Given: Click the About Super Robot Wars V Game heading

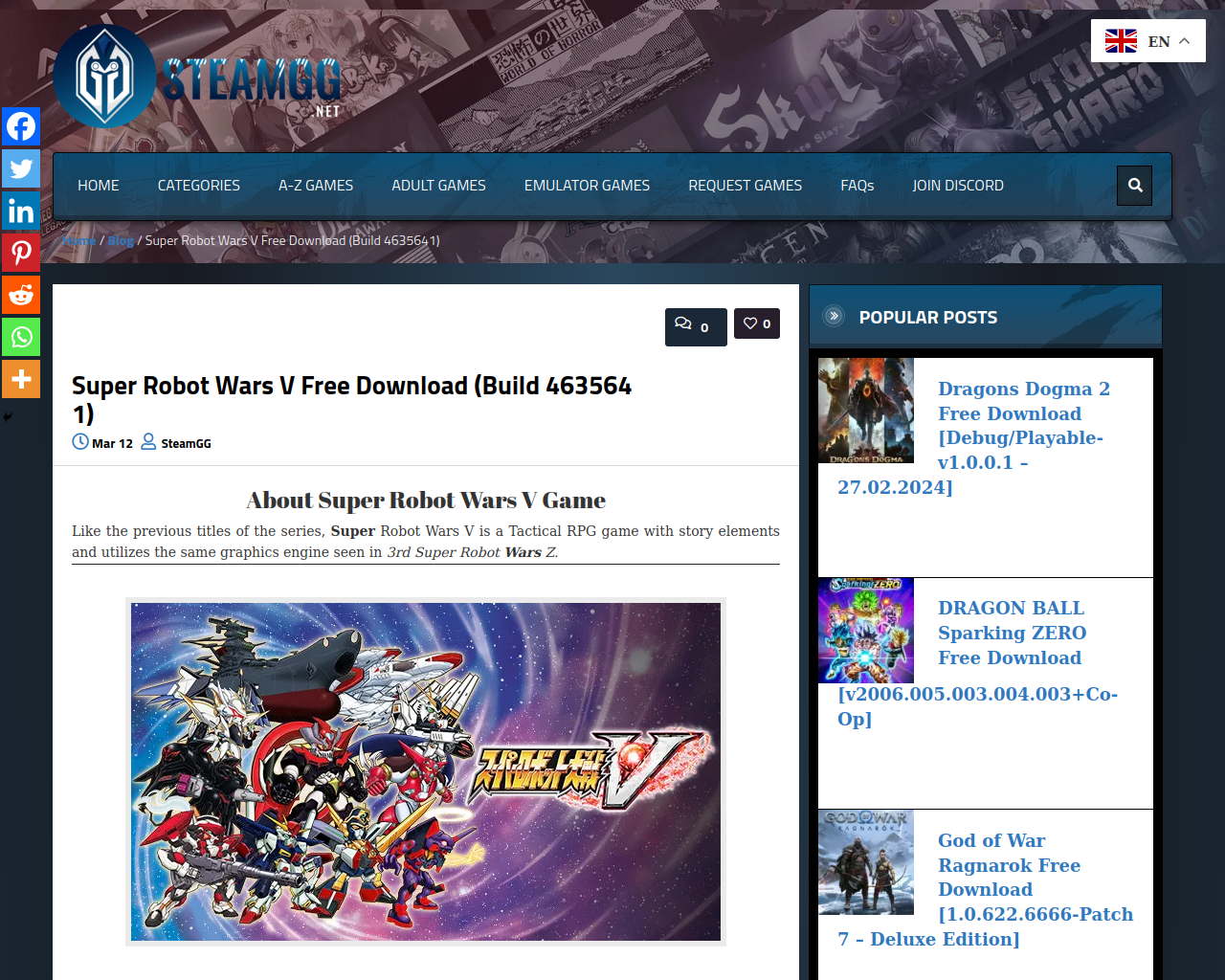Looking at the screenshot, I should click(x=426, y=501).
